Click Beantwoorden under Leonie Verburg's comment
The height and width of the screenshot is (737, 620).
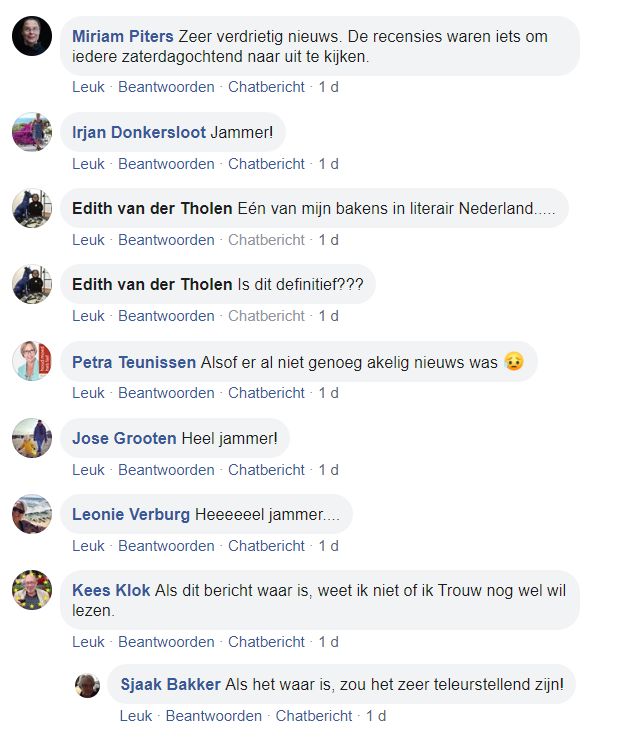[x=166, y=546]
